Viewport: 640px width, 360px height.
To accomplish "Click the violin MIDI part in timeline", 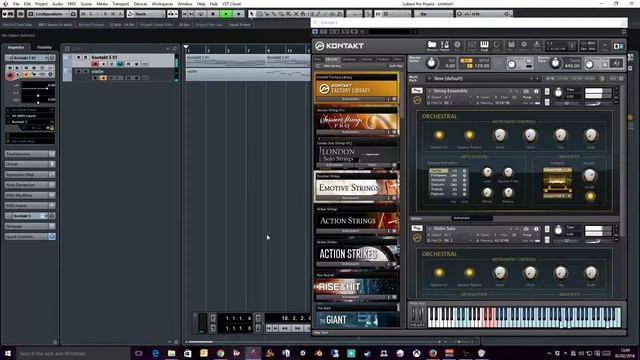I will (x=248, y=74).
